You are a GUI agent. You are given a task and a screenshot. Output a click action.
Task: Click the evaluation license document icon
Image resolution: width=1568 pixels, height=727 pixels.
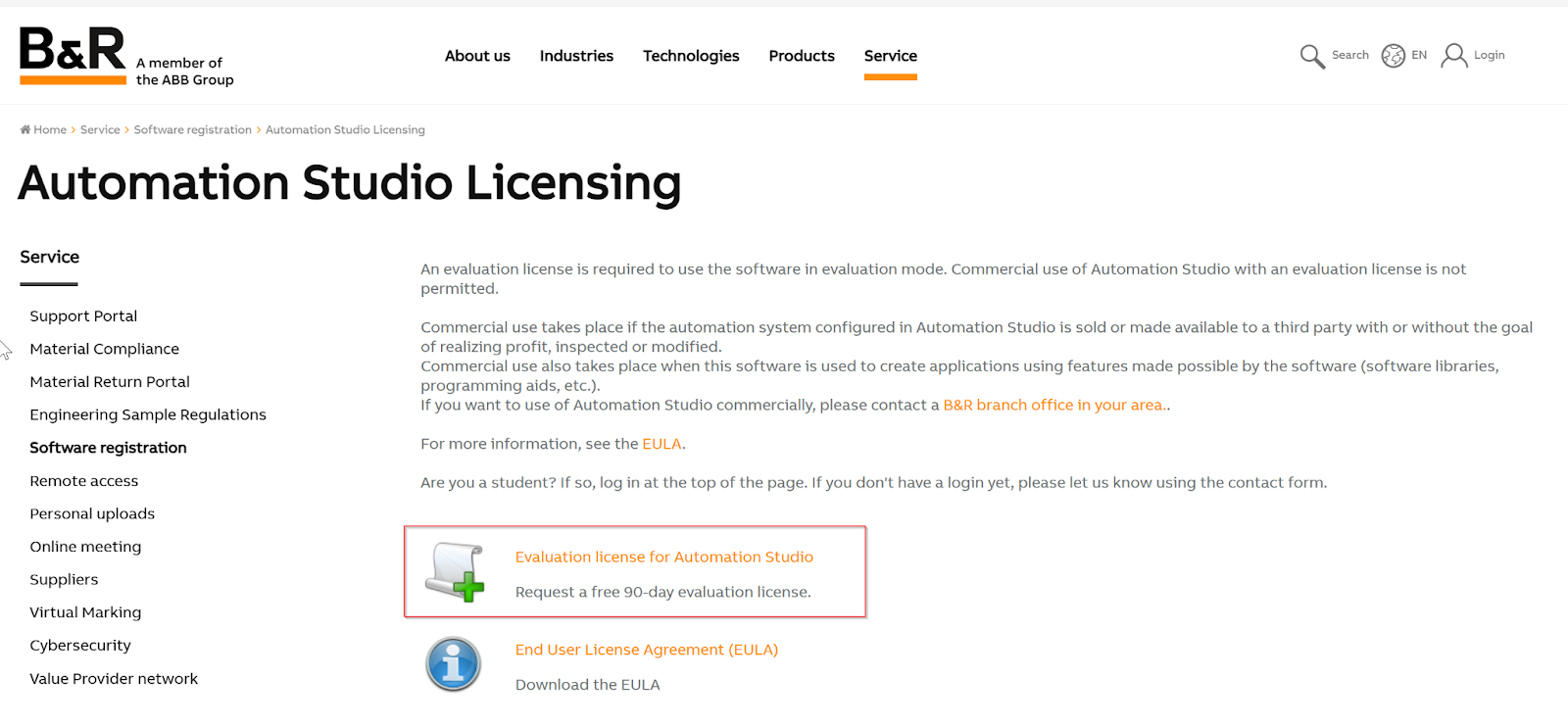[456, 572]
